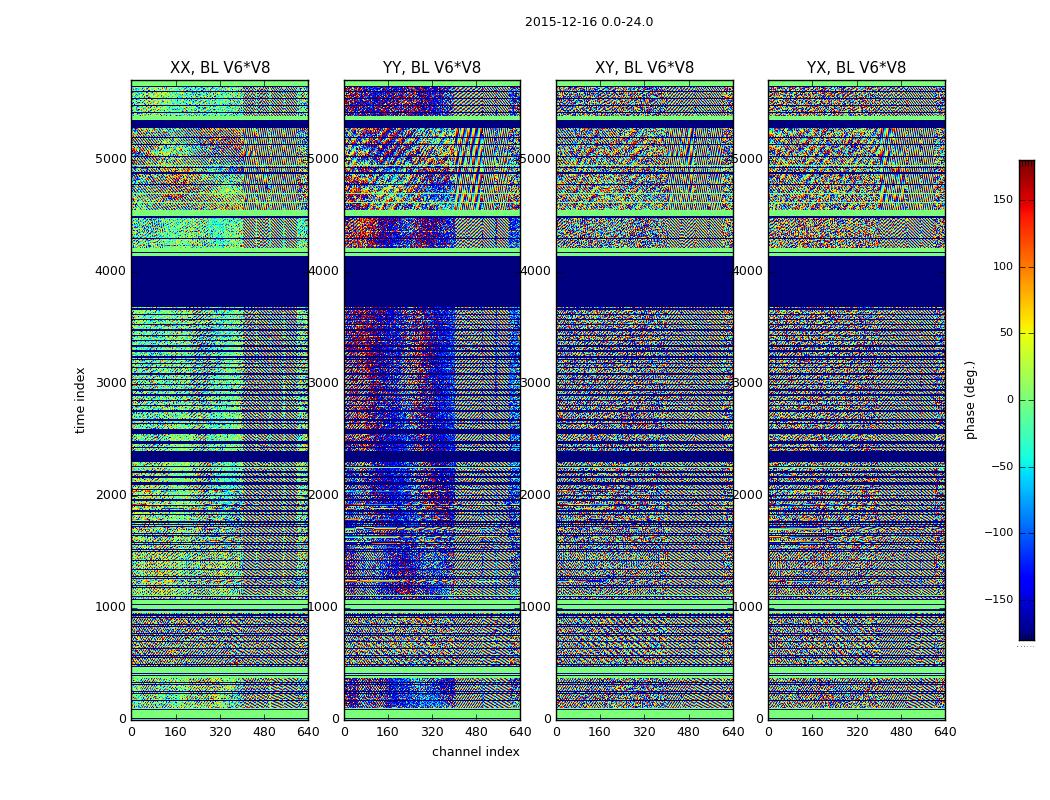Click the dark blue bottom of the colorbar
Viewport: 1050px width, 800px height.
point(1026,634)
